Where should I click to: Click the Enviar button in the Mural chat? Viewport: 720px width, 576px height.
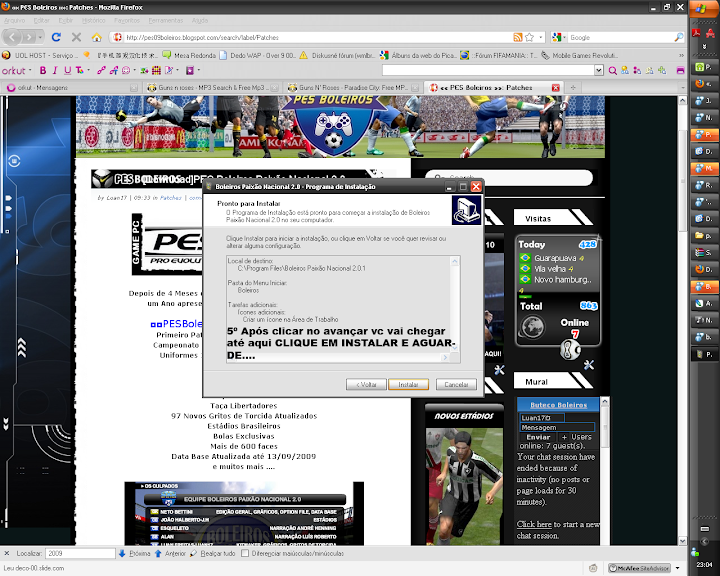coord(538,437)
